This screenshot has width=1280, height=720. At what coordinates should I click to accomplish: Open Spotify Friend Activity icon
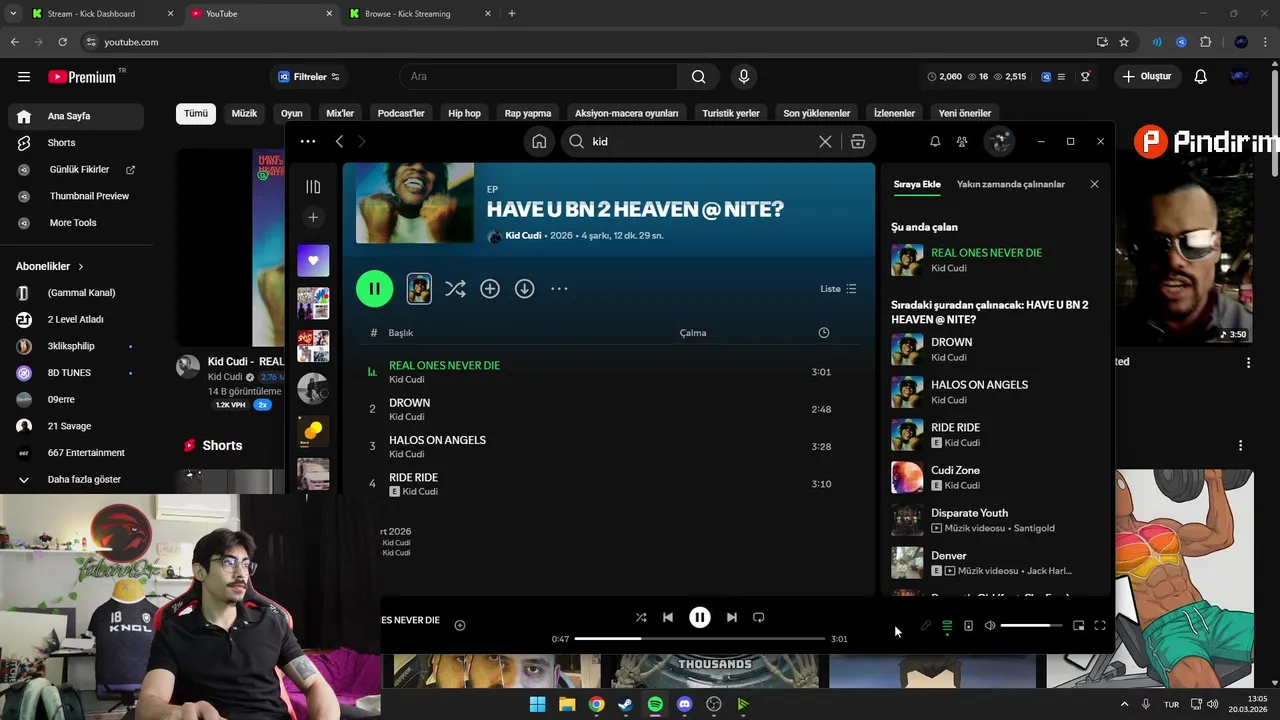(x=962, y=142)
